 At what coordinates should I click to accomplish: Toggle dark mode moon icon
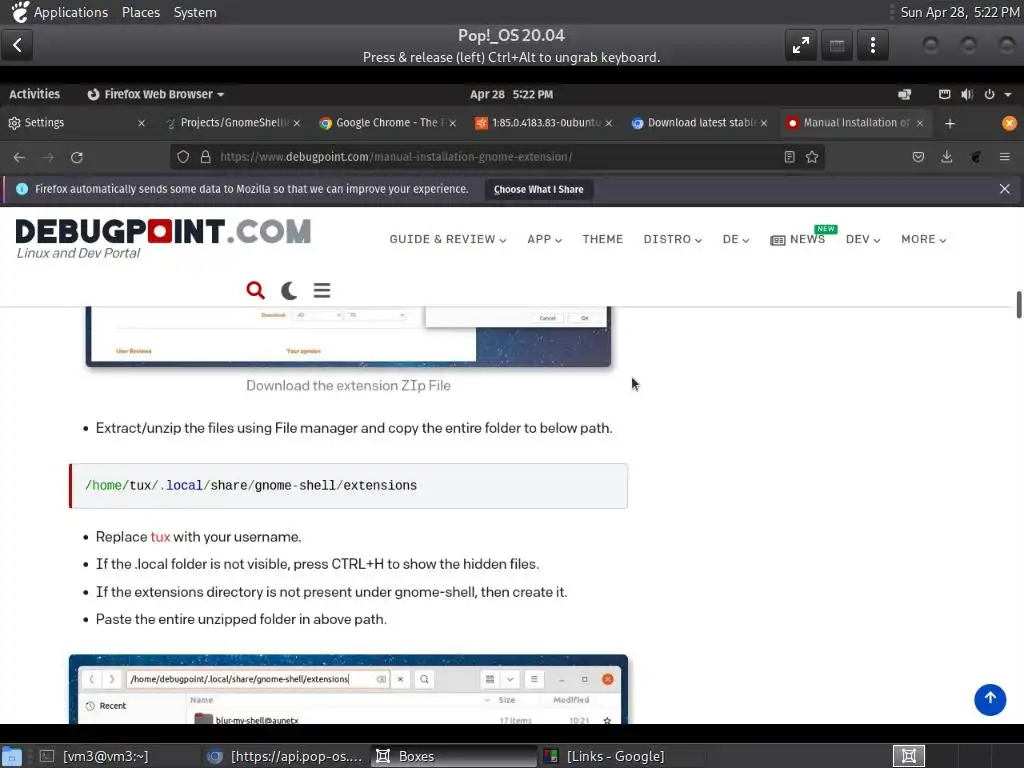point(289,290)
